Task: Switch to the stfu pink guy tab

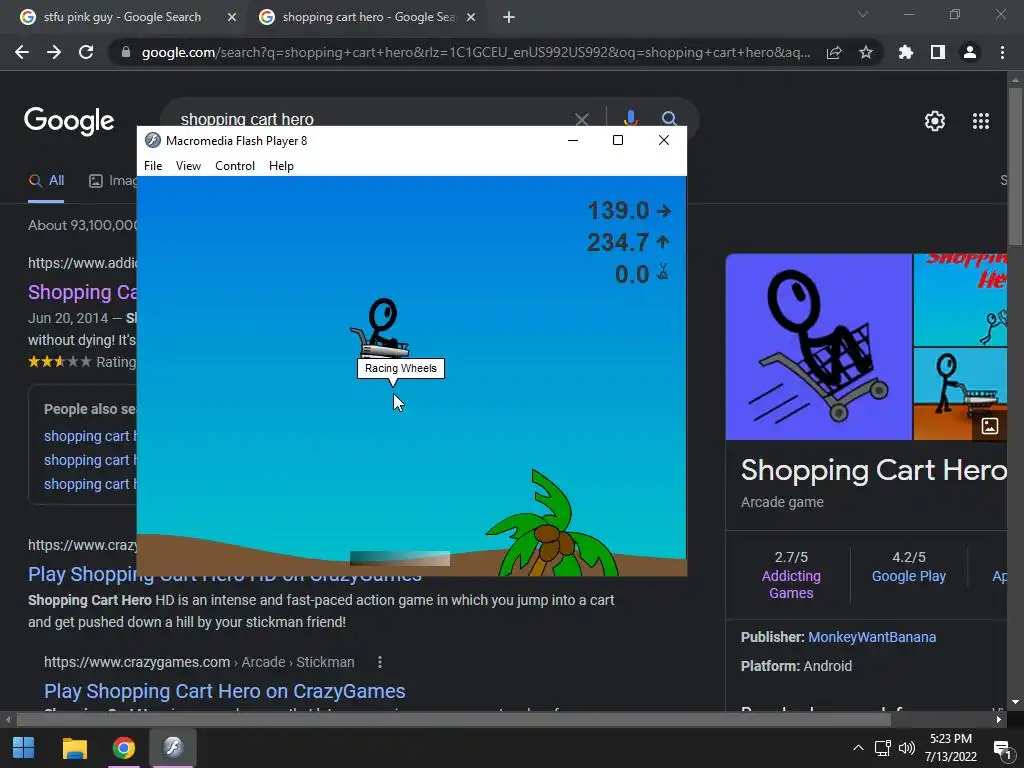Action: (122, 17)
